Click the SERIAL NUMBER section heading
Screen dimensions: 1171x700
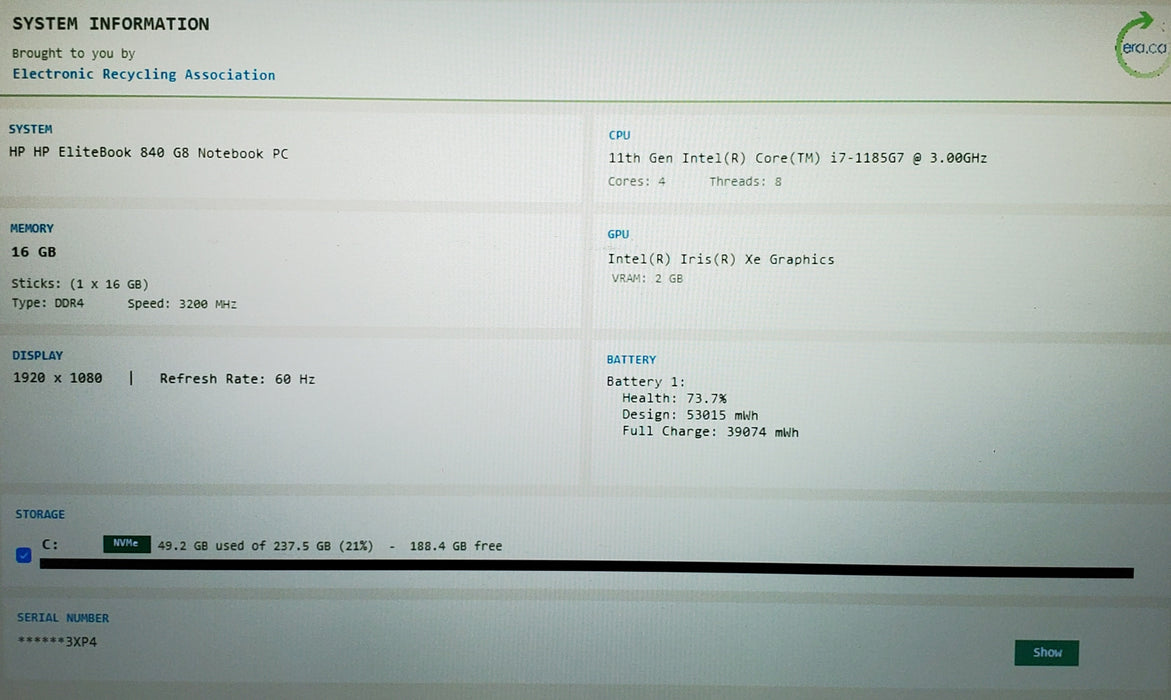(x=63, y=618)
